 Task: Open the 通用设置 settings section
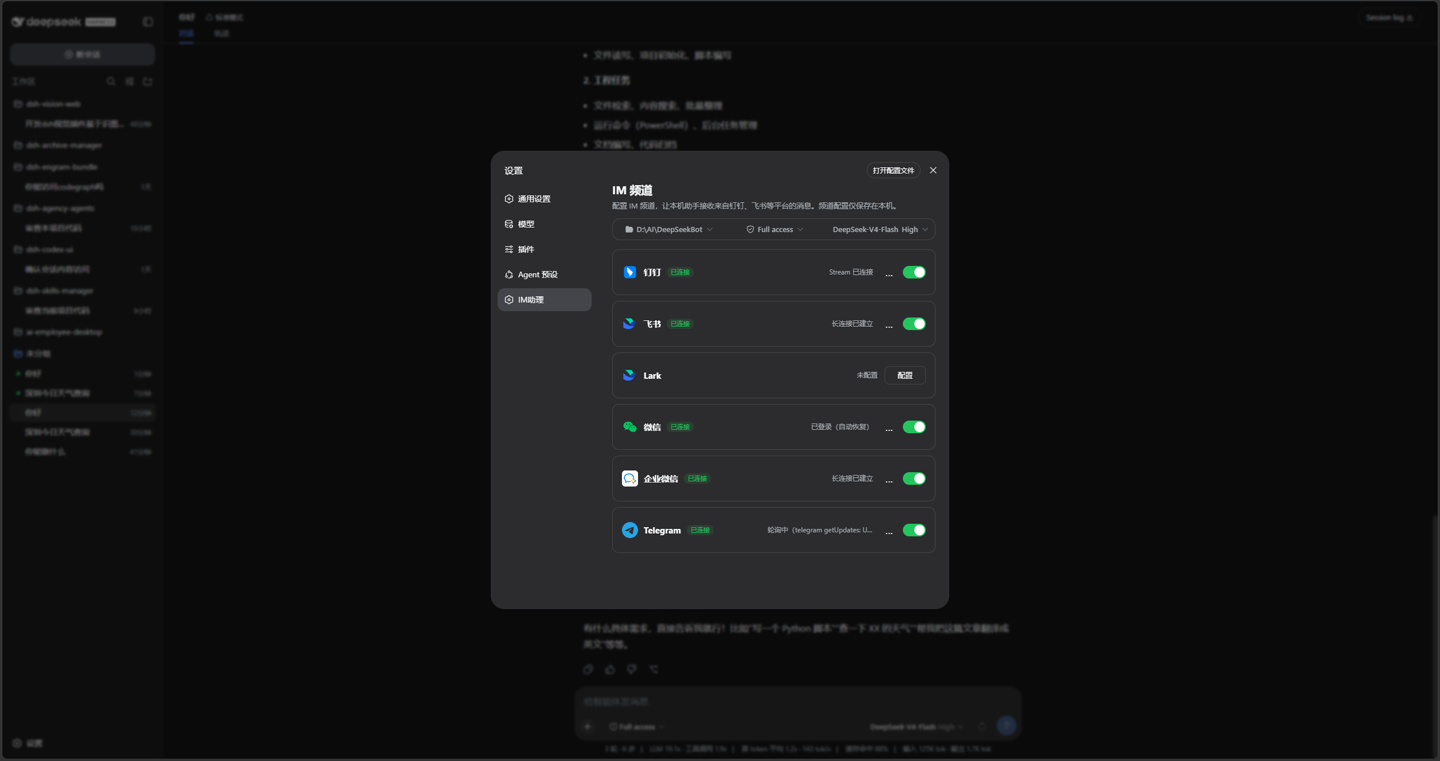(x=544, y=199)
